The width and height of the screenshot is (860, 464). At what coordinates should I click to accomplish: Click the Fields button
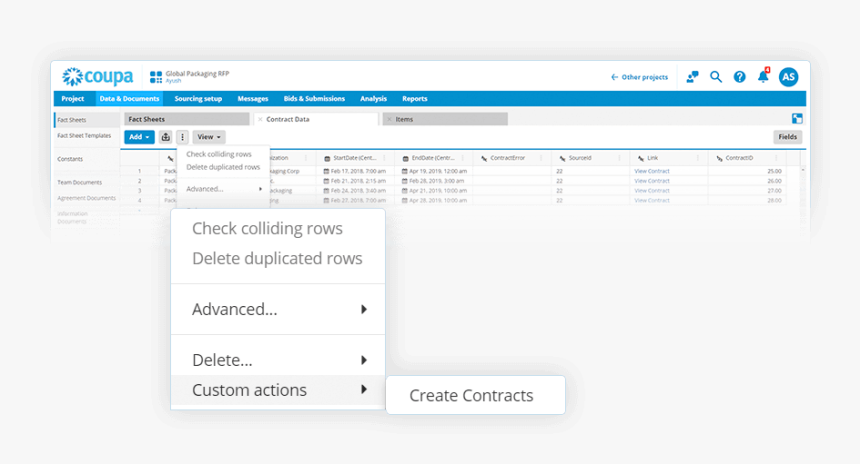[x=788, y=137]
